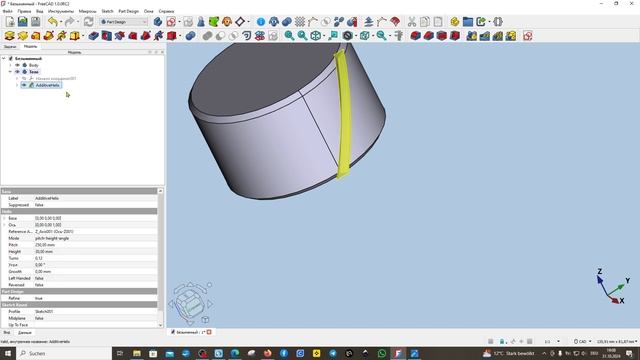This screenshot has height=360, width=640.
Task: Click the yellow Undo arrow
Action: (52, 22)
